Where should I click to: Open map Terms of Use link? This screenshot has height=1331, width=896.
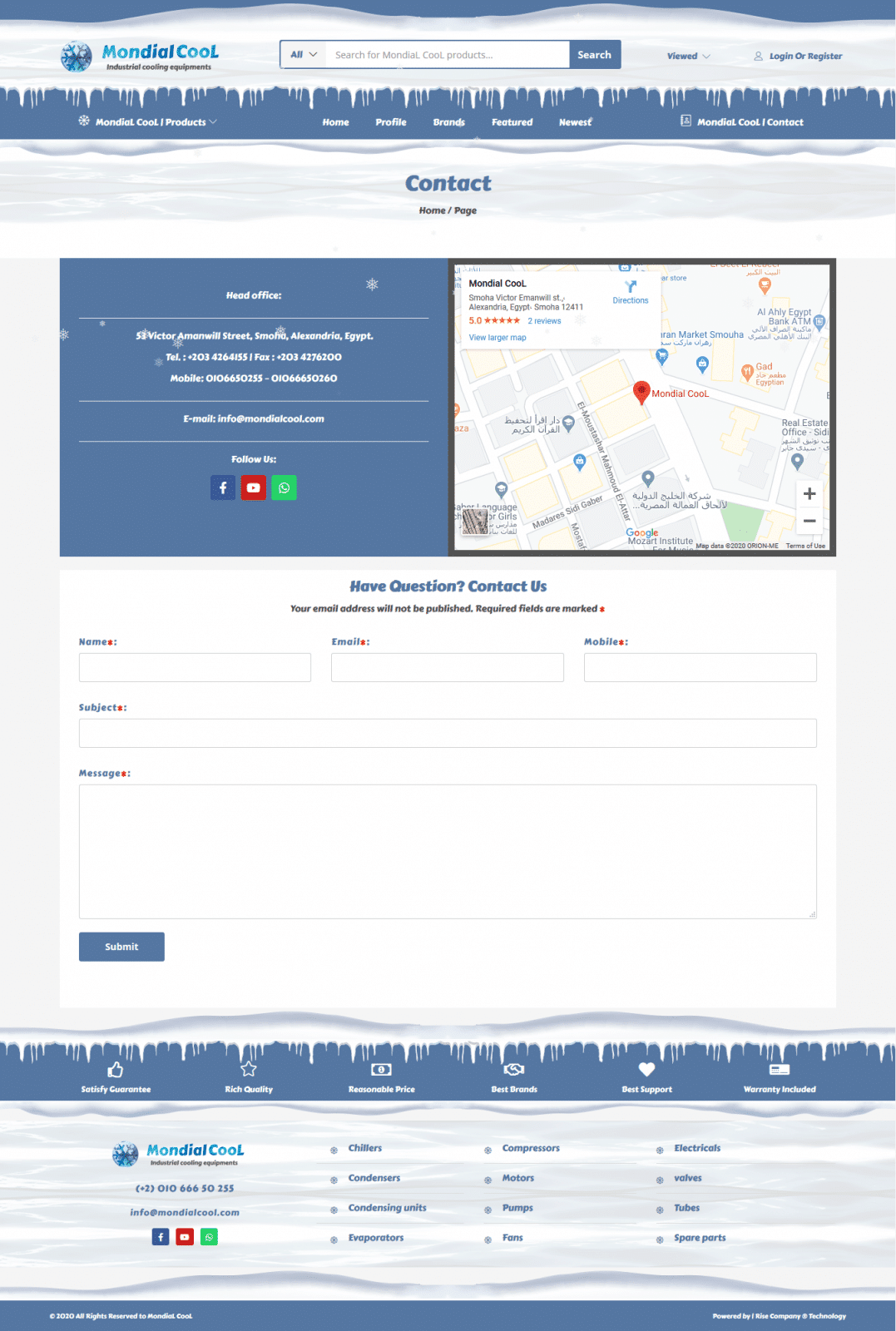tap(805, 546)
